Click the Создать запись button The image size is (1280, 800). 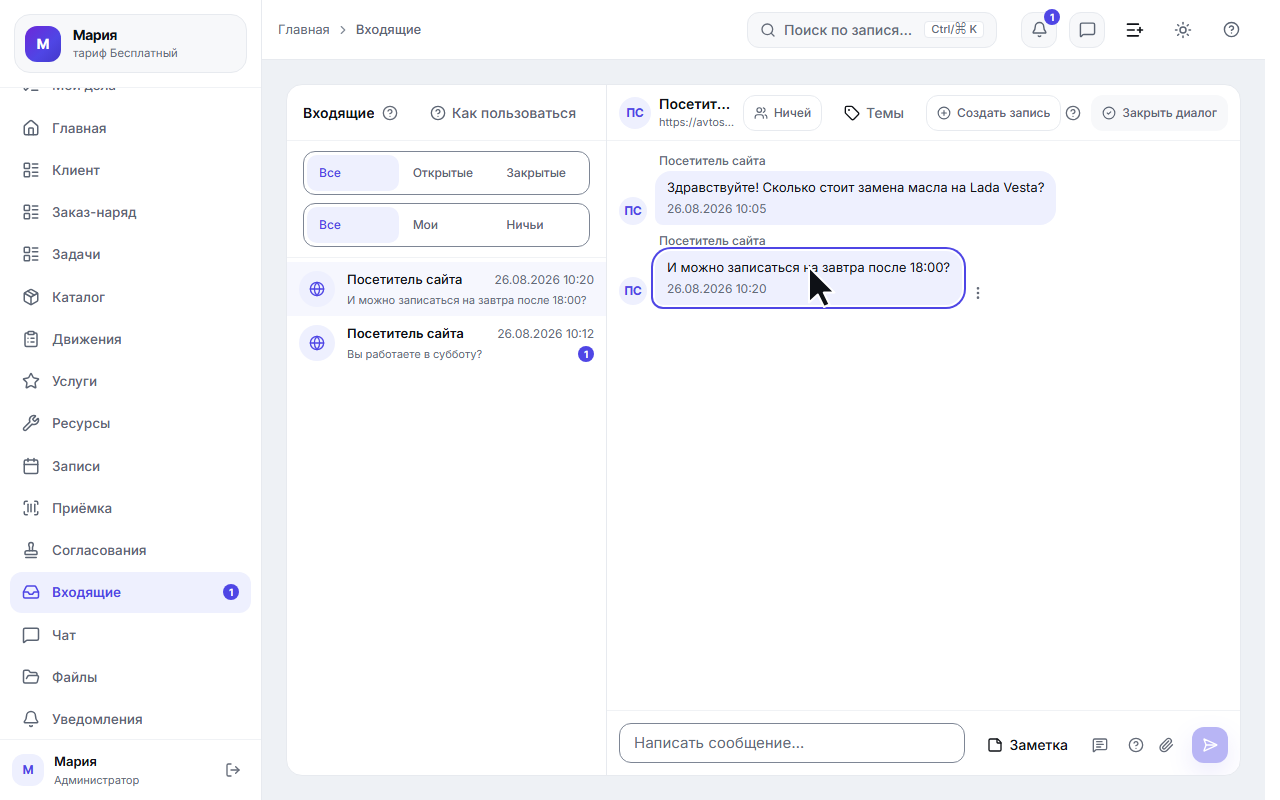[993, 113]
